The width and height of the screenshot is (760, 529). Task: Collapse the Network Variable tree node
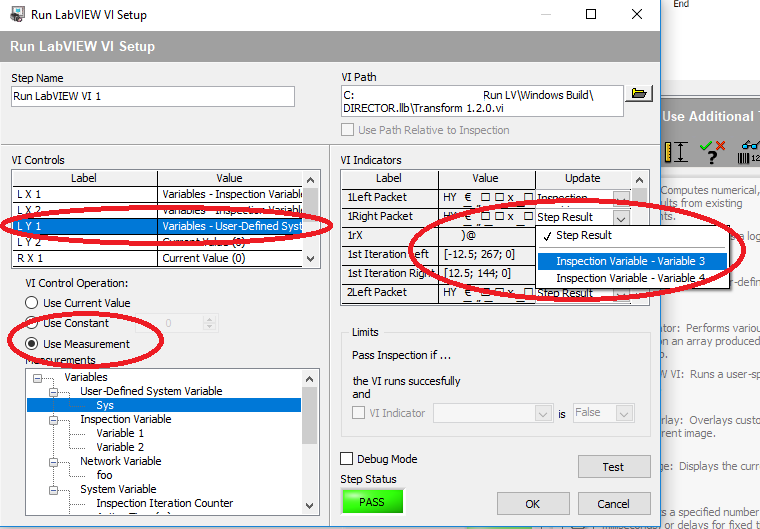coord(53,462)
